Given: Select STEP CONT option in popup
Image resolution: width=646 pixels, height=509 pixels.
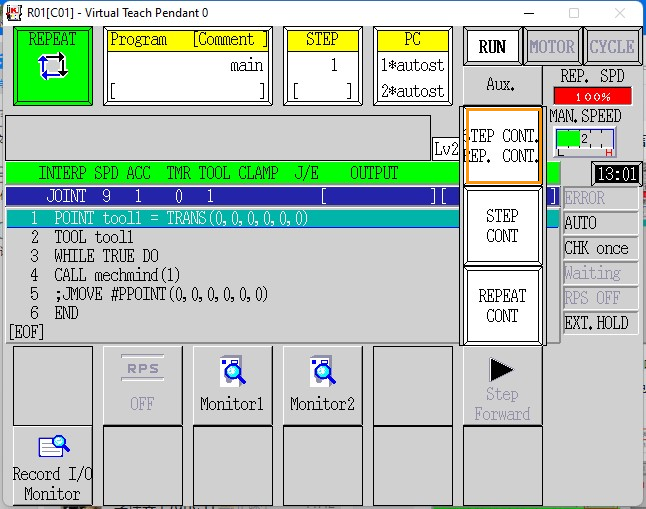Looking at the screenshot, I should 502,226.
